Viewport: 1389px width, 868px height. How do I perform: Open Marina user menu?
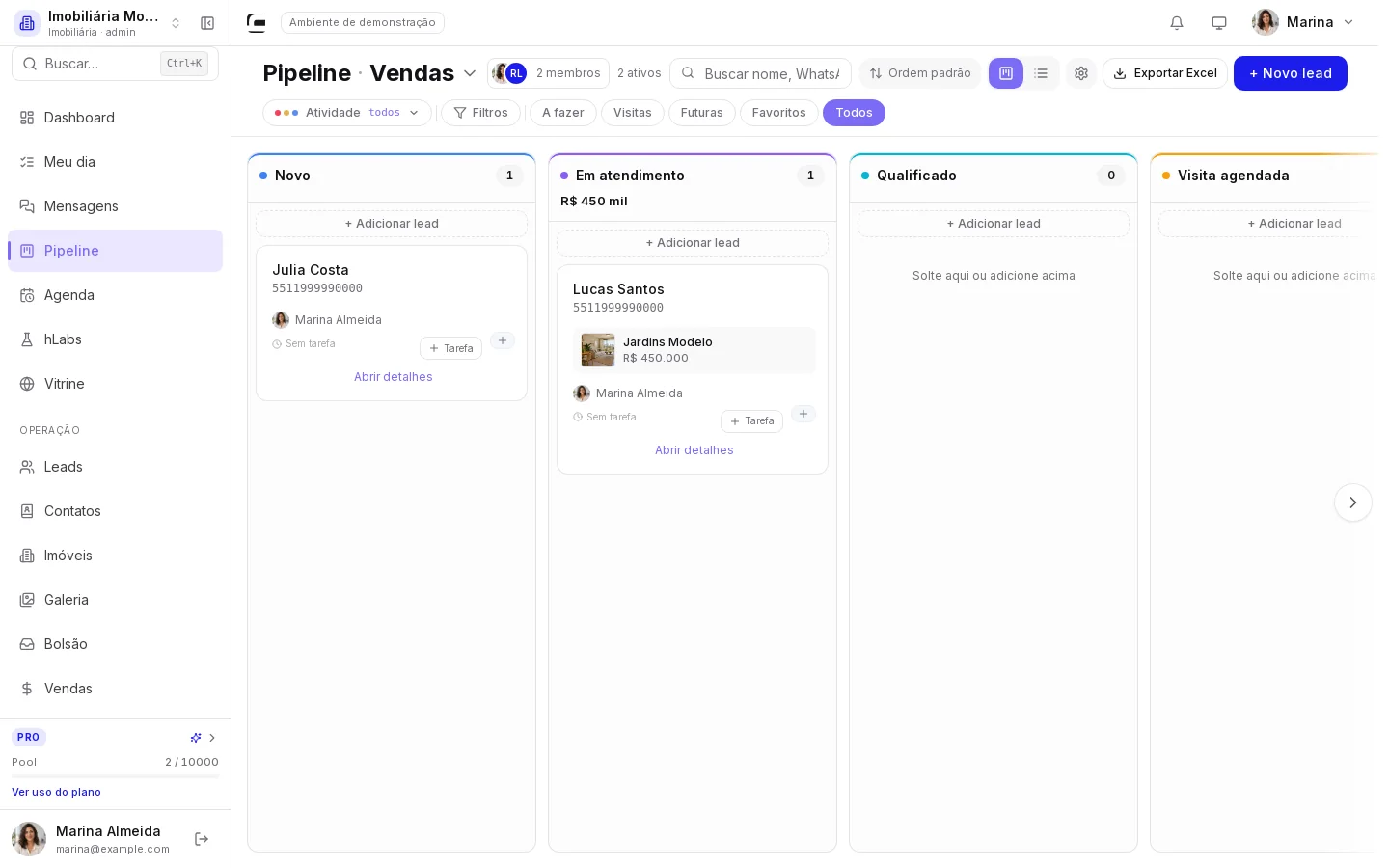1303,22
